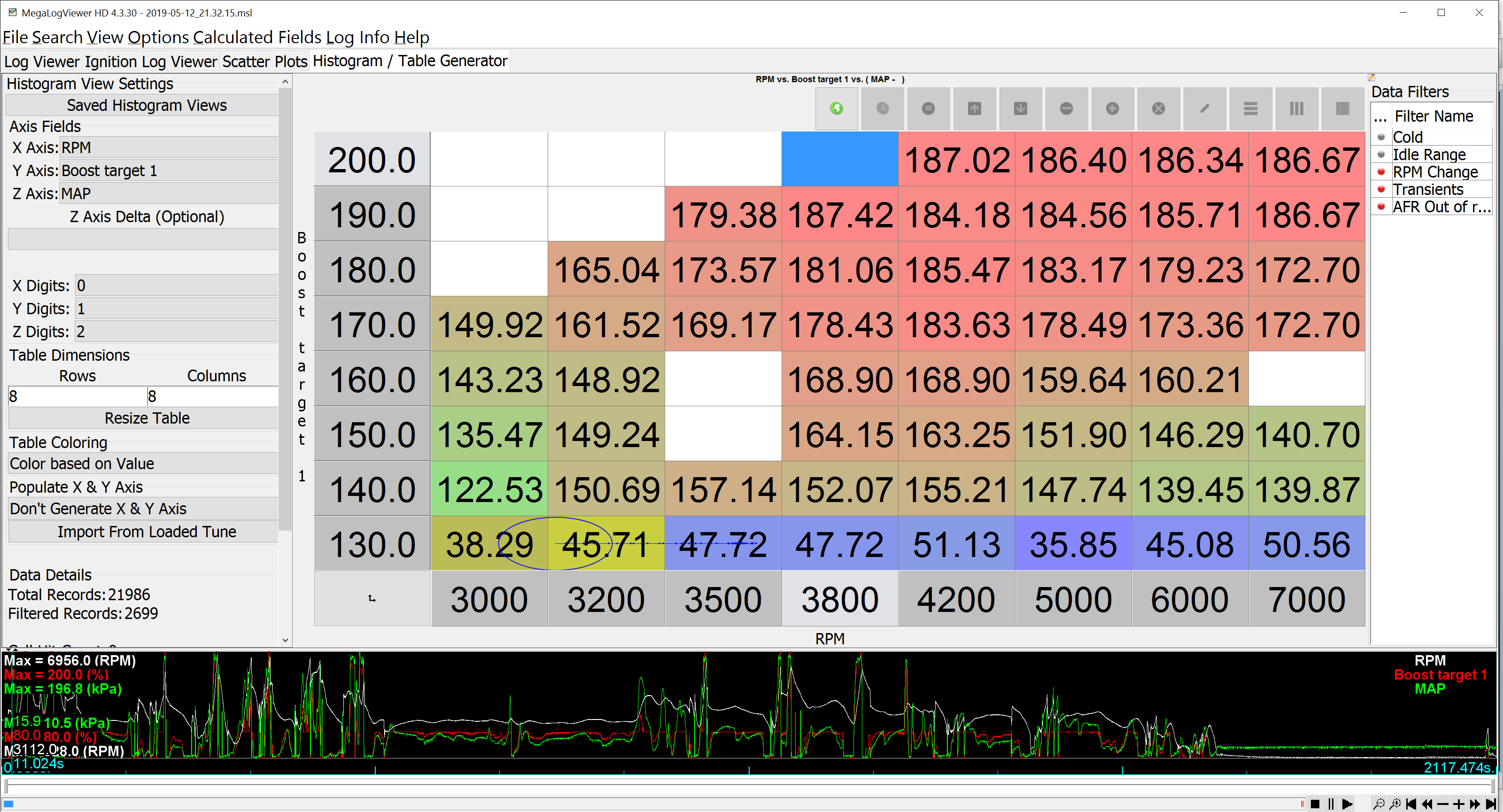Zoom in with the magnifier plus icon
The width and height of the screenshot is (1503, 812).
tap(1395, 804)
